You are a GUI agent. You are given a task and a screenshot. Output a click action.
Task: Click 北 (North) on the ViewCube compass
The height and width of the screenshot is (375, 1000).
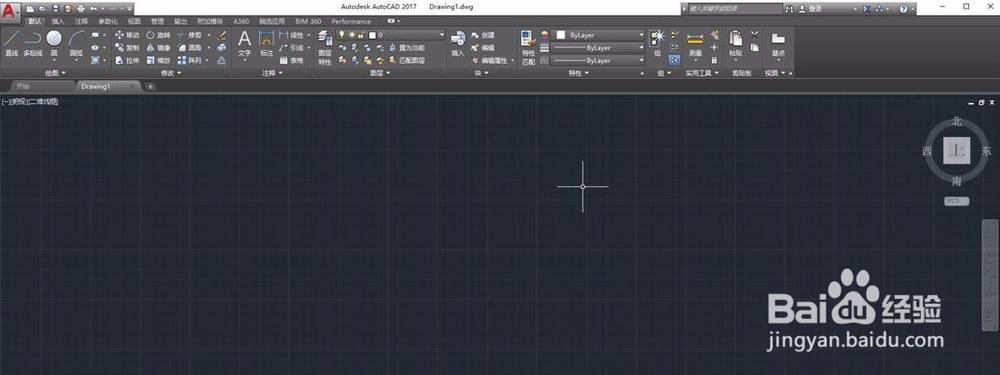tap(957, 121)
